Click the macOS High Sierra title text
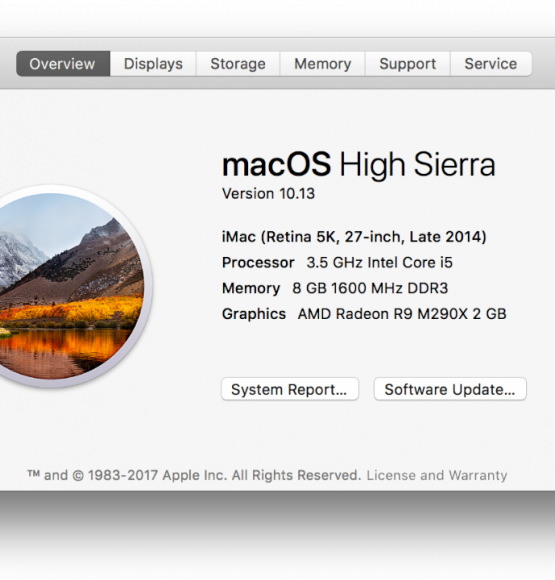 click(x=358, y=165)
